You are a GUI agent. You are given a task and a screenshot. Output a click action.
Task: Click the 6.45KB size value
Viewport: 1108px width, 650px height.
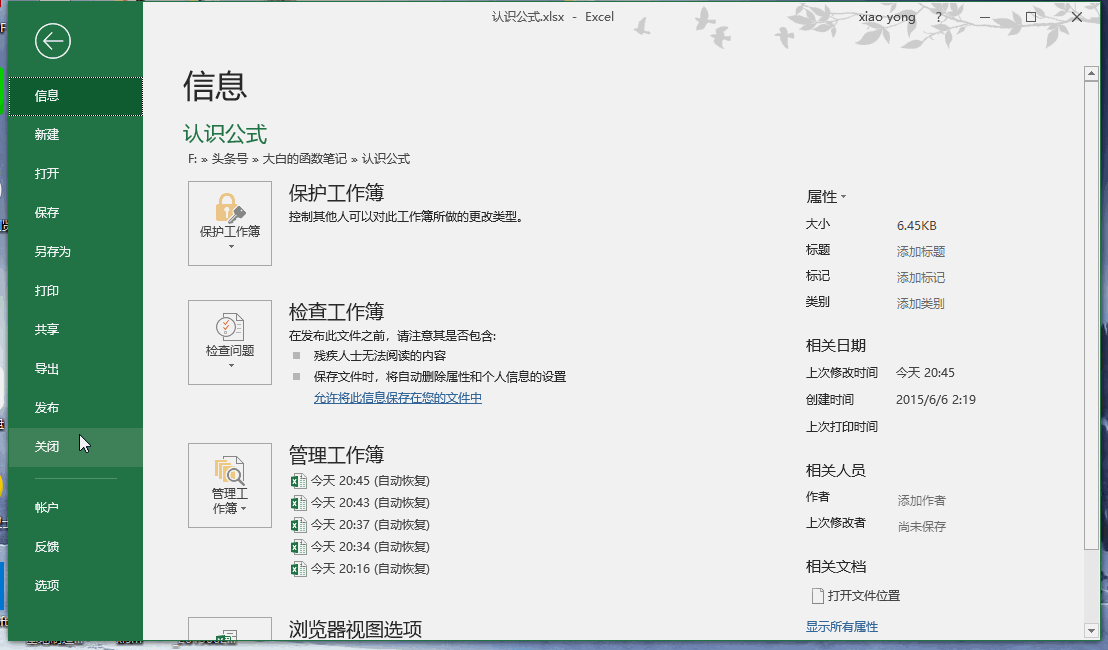tap(917, 226)
